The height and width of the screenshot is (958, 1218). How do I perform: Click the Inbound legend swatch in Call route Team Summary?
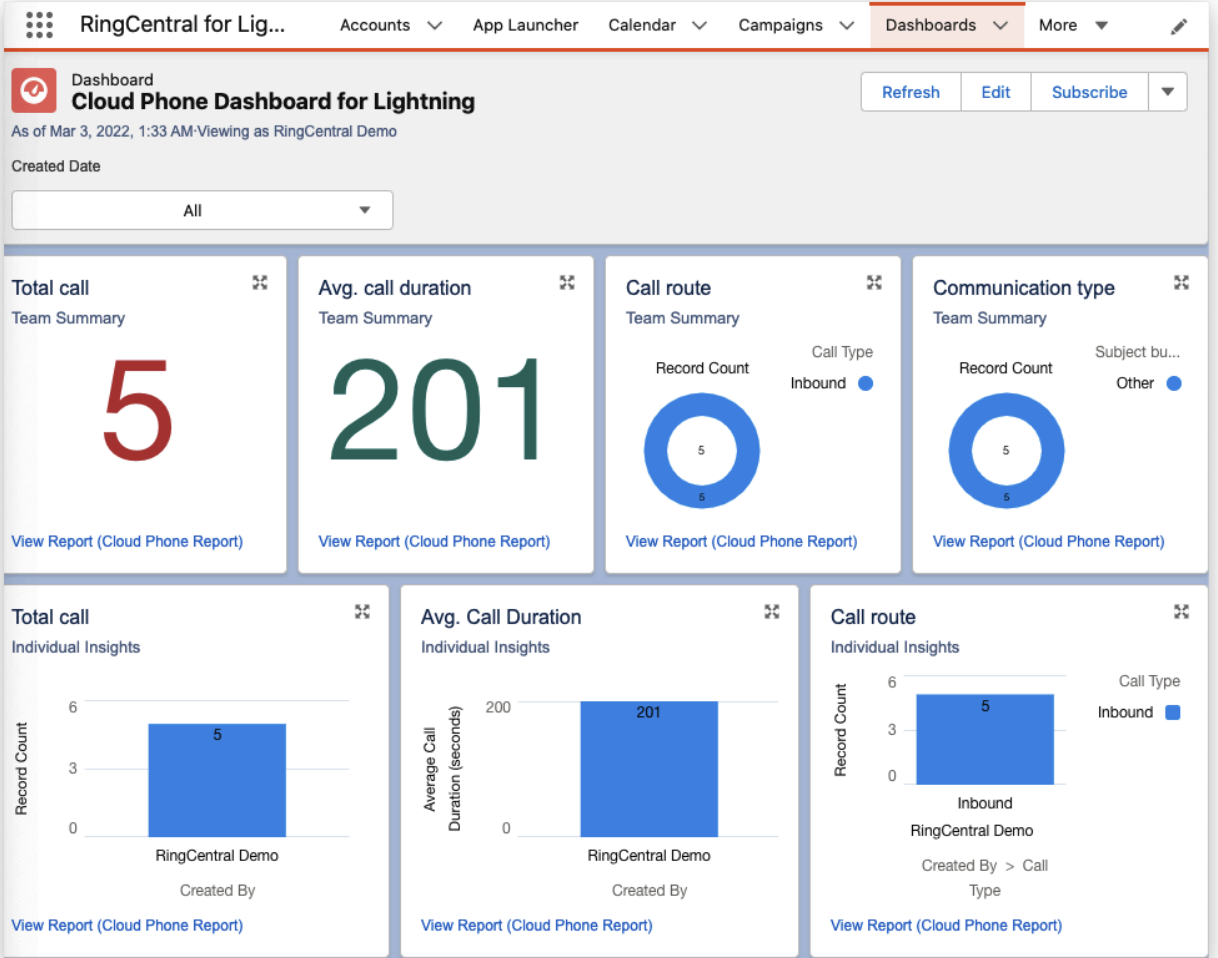click(866, 383)
